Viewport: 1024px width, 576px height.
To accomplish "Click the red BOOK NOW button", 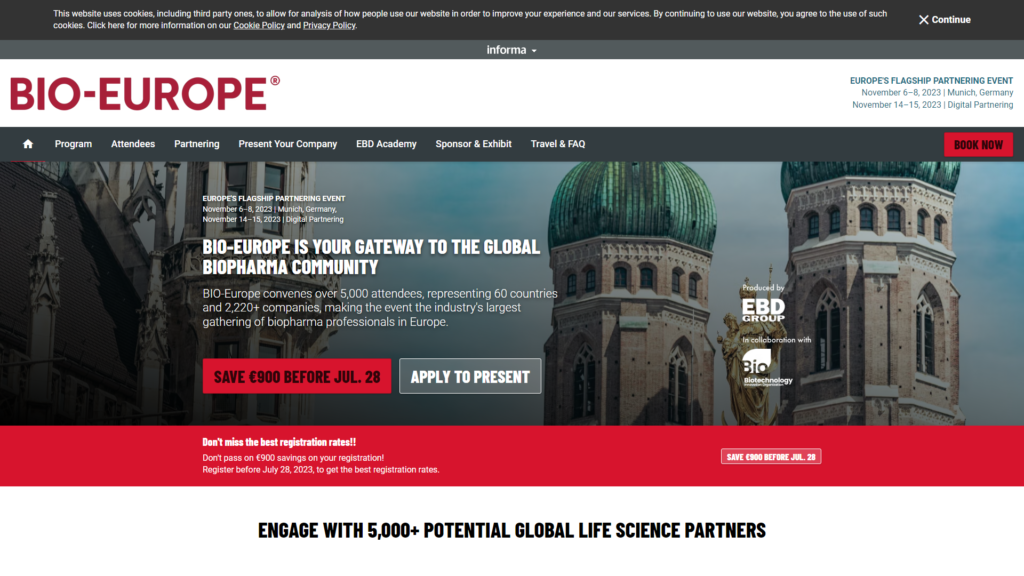I will pos(978,144).
